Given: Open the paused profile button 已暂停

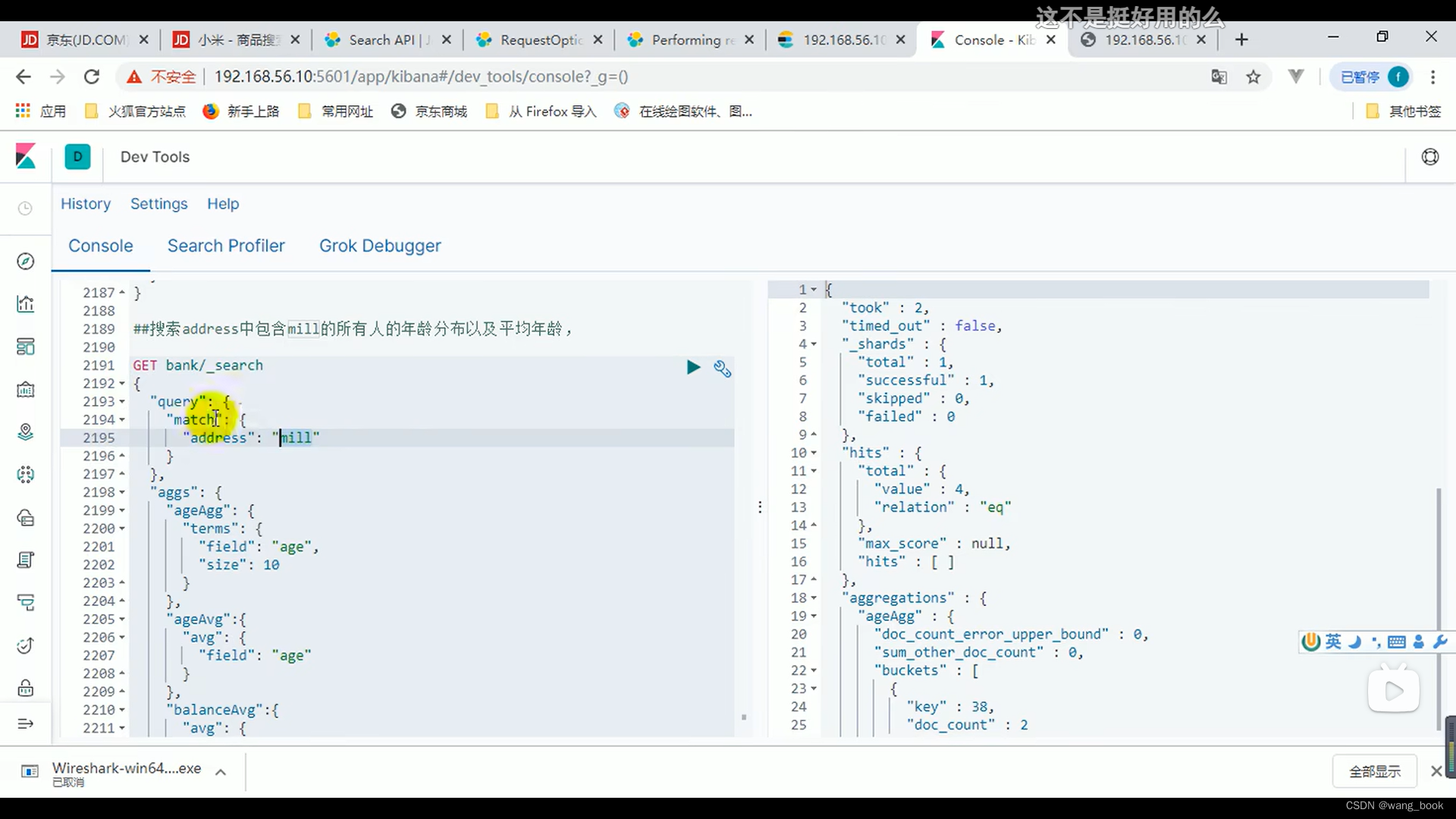Looking at the screenshot, I should (x=1372, y=77).
